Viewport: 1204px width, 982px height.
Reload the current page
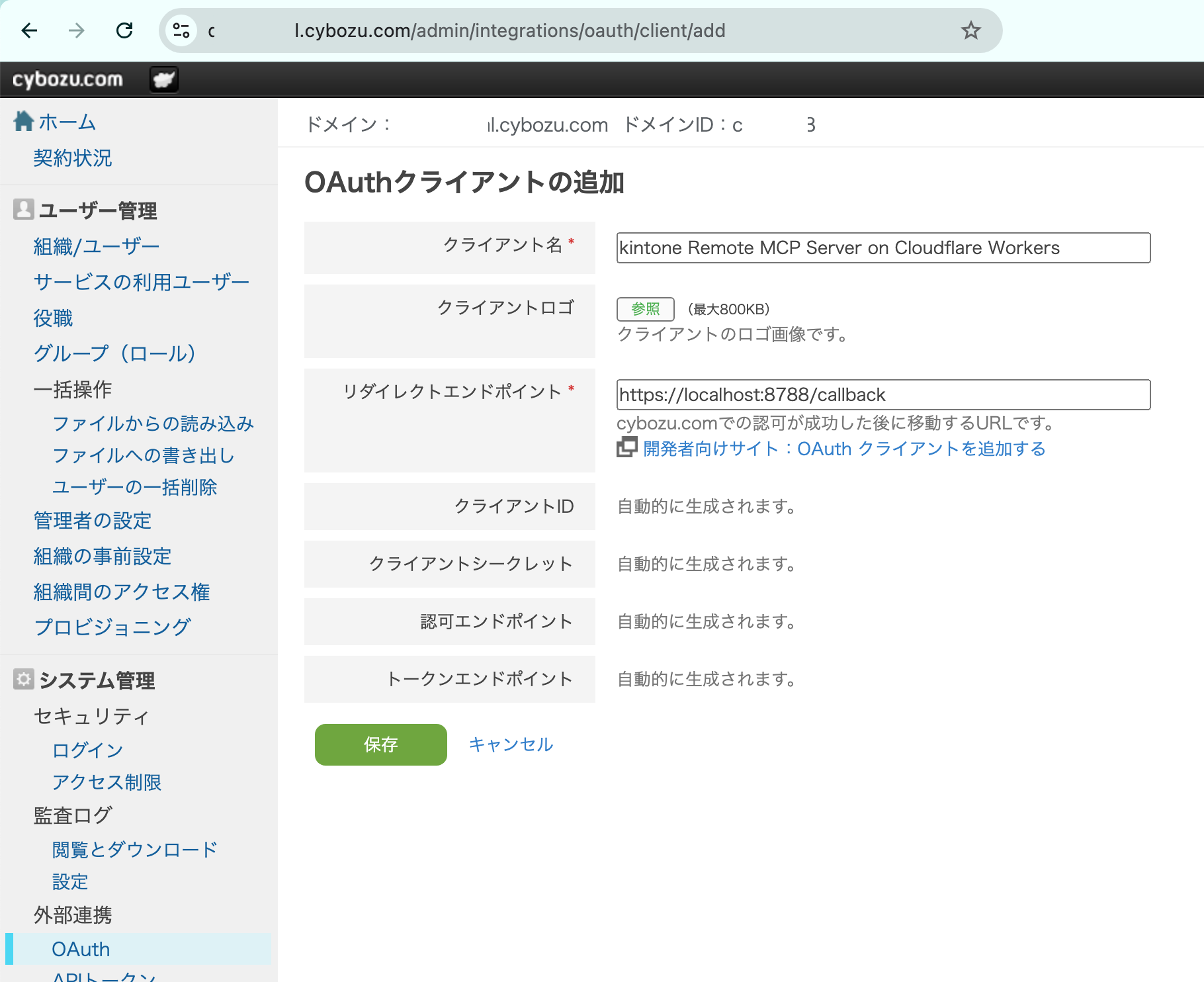point(124,30)
